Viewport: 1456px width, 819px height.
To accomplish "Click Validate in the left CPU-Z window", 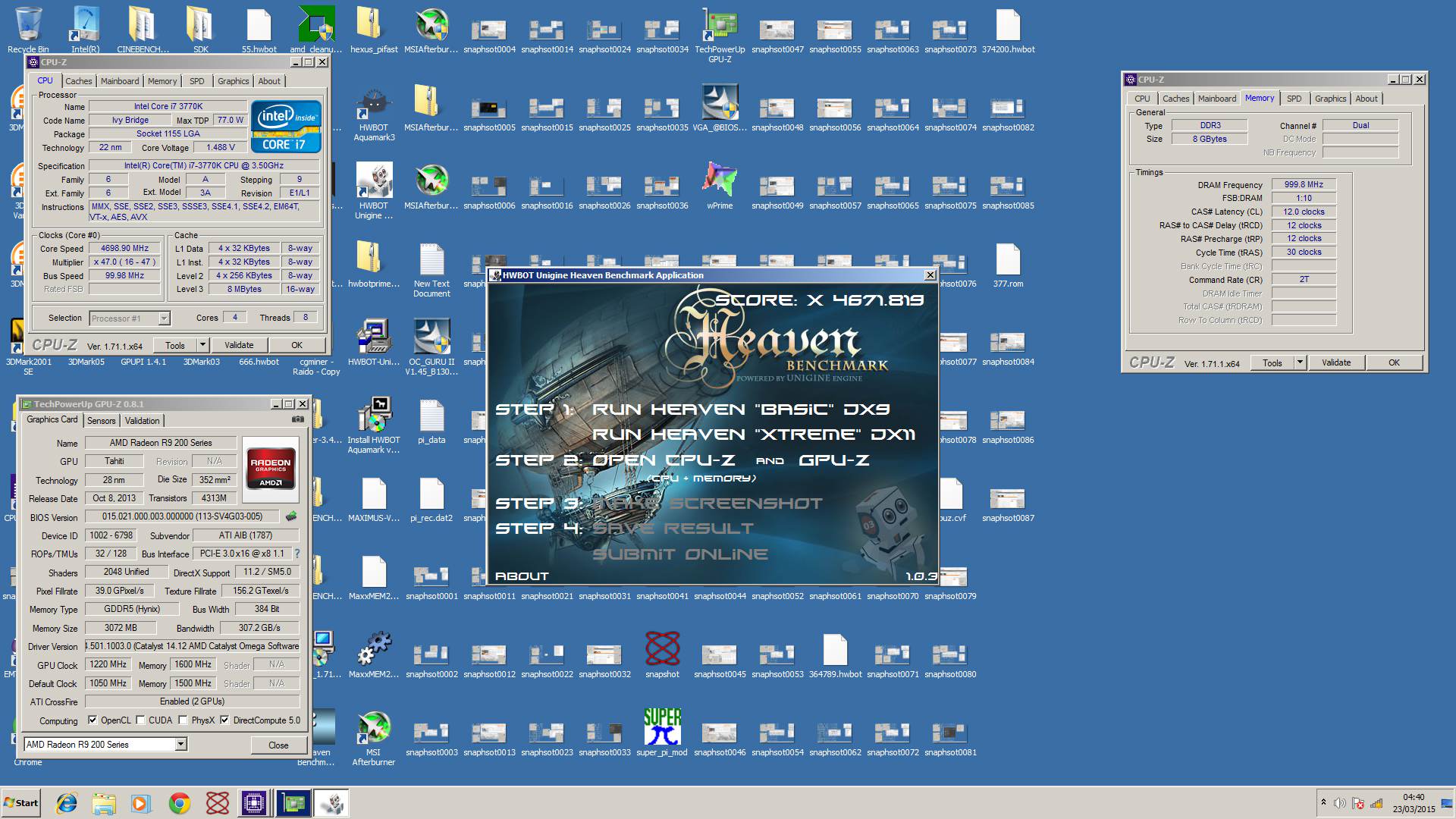I will click(x=239, y=345).
